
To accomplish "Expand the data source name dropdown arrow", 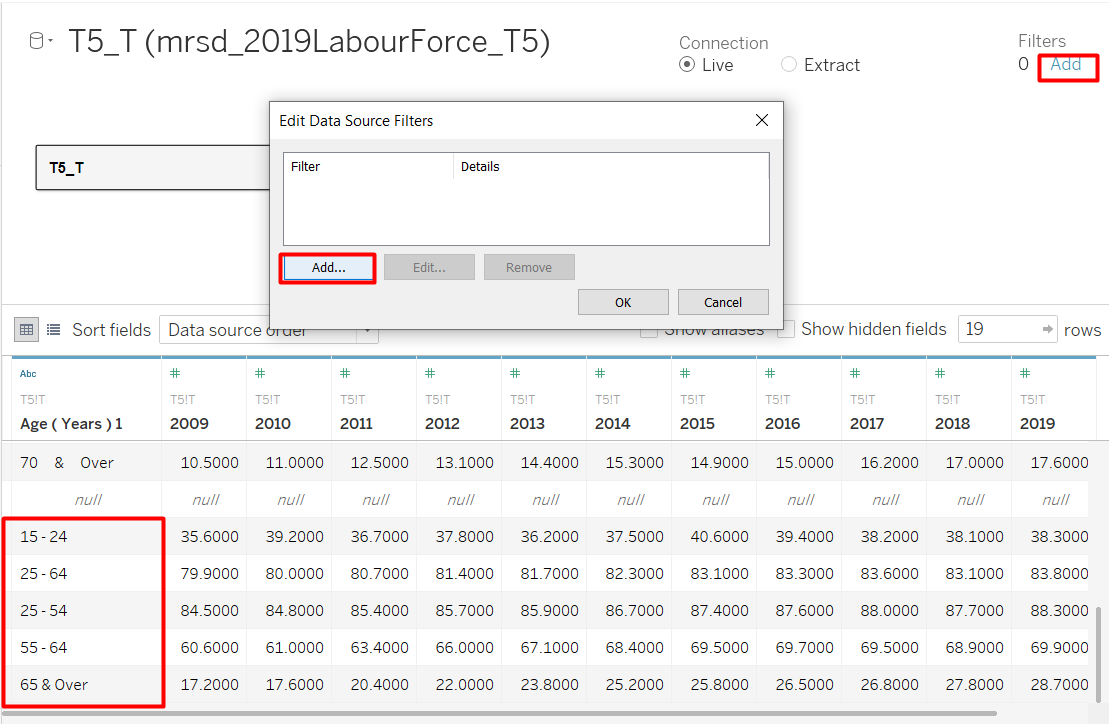I will (51, 42).
